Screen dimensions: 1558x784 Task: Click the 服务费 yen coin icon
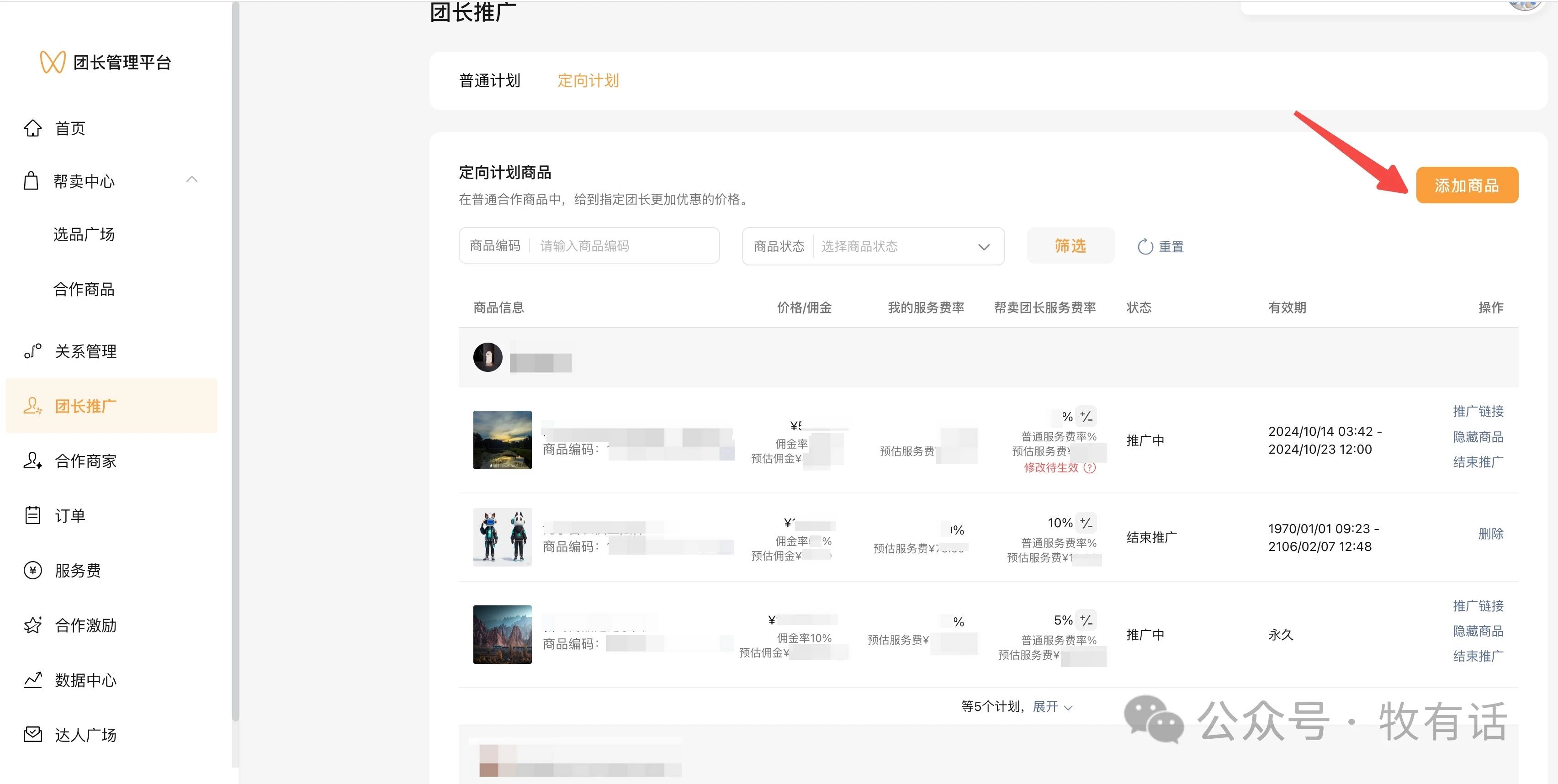[32, 570]
